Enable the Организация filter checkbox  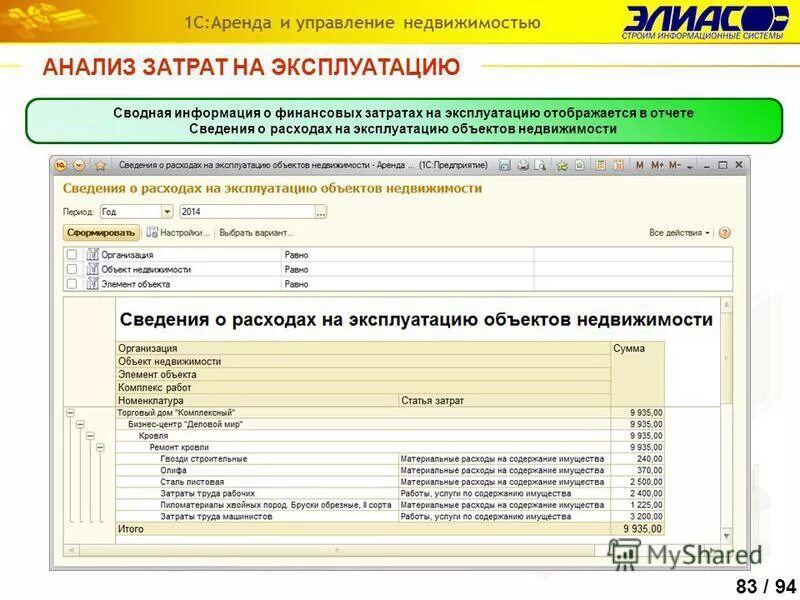(x=71, y=255)
